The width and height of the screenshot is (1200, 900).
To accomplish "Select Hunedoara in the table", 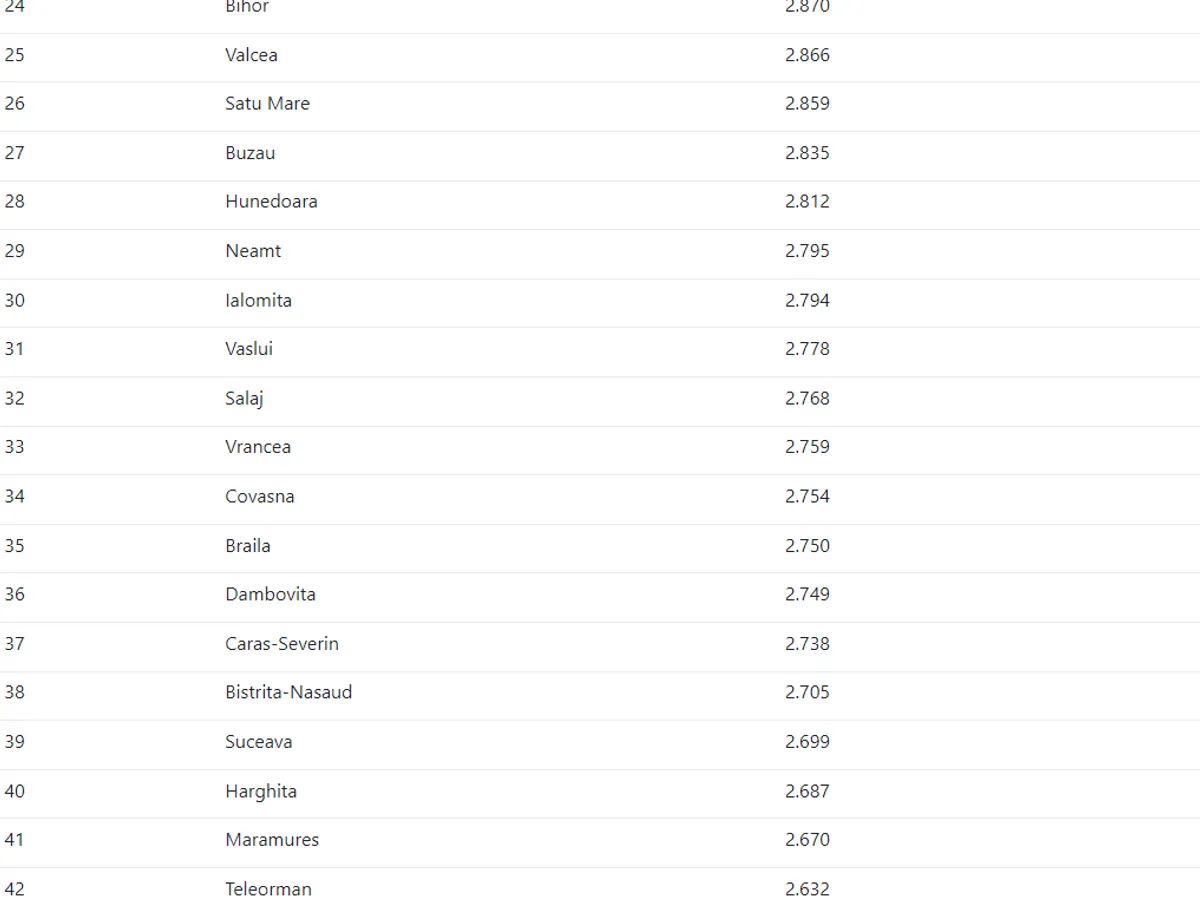I will pos(271,201).
